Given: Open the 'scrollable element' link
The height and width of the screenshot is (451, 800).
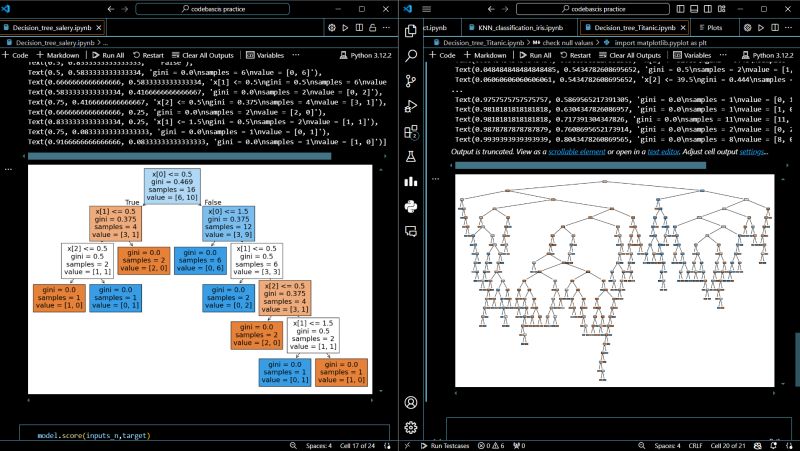Looking at the screenshot, I should (577, 152).
